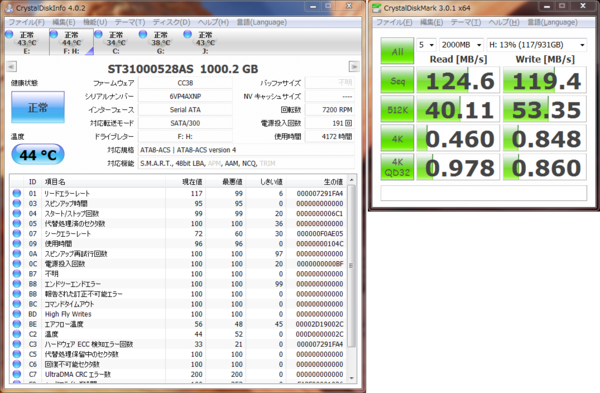
Task: Click status orb for attribute 07 row
Action: (x=17, y=233)
